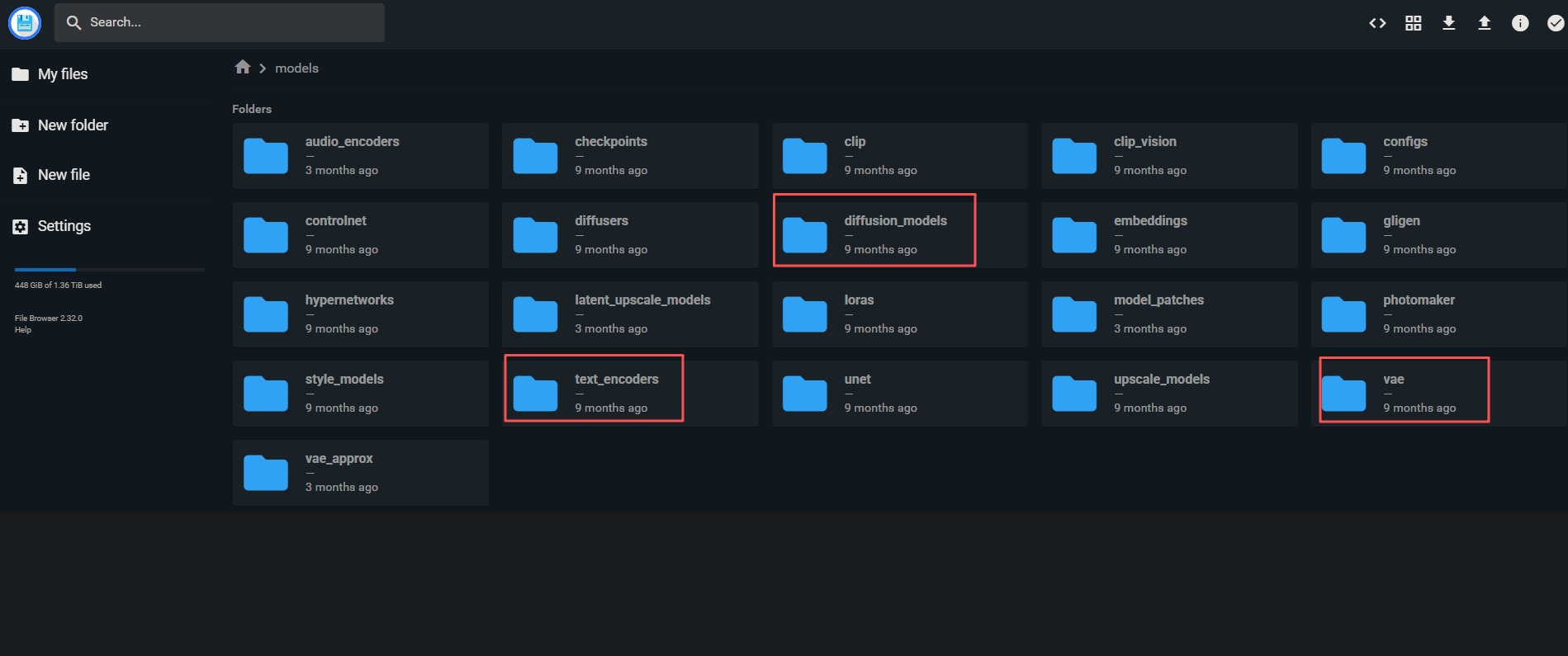Screen dimensions: 1568x656
Task: Click the Search input field
Action: tap(220, 22)
